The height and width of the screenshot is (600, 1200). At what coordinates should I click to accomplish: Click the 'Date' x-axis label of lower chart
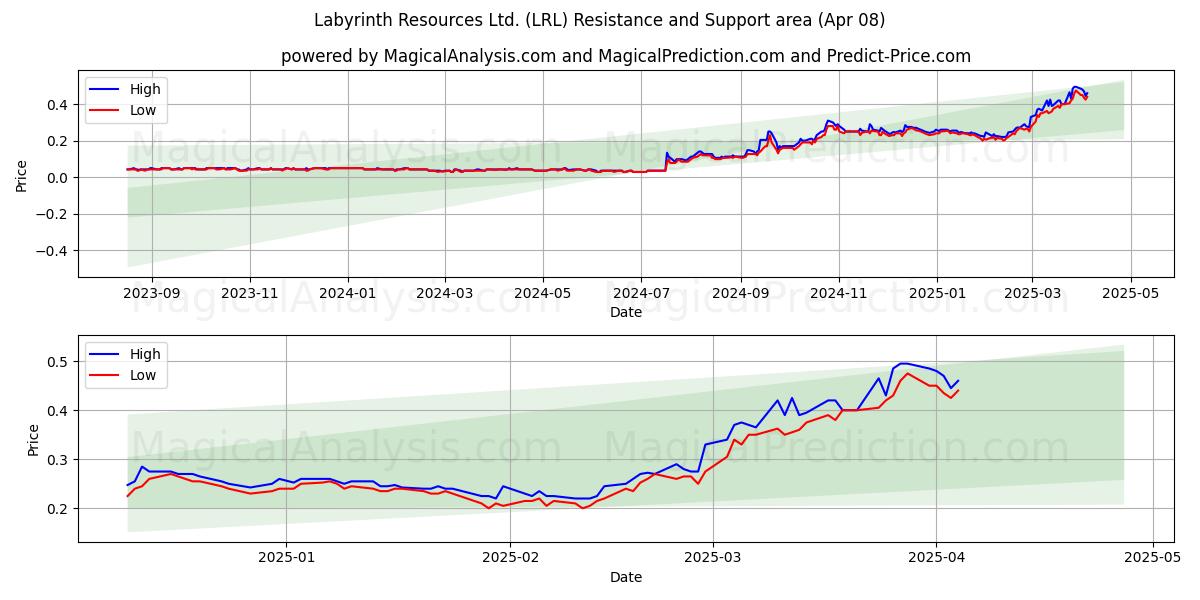[x=626, y=577]
